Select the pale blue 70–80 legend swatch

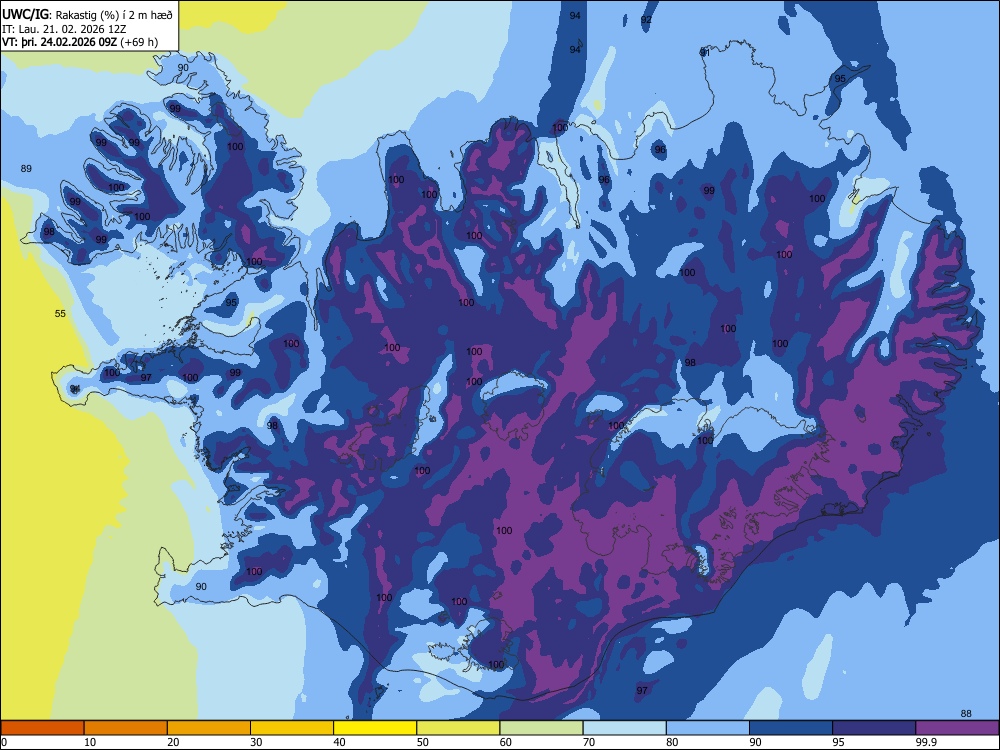coord(624,728)
